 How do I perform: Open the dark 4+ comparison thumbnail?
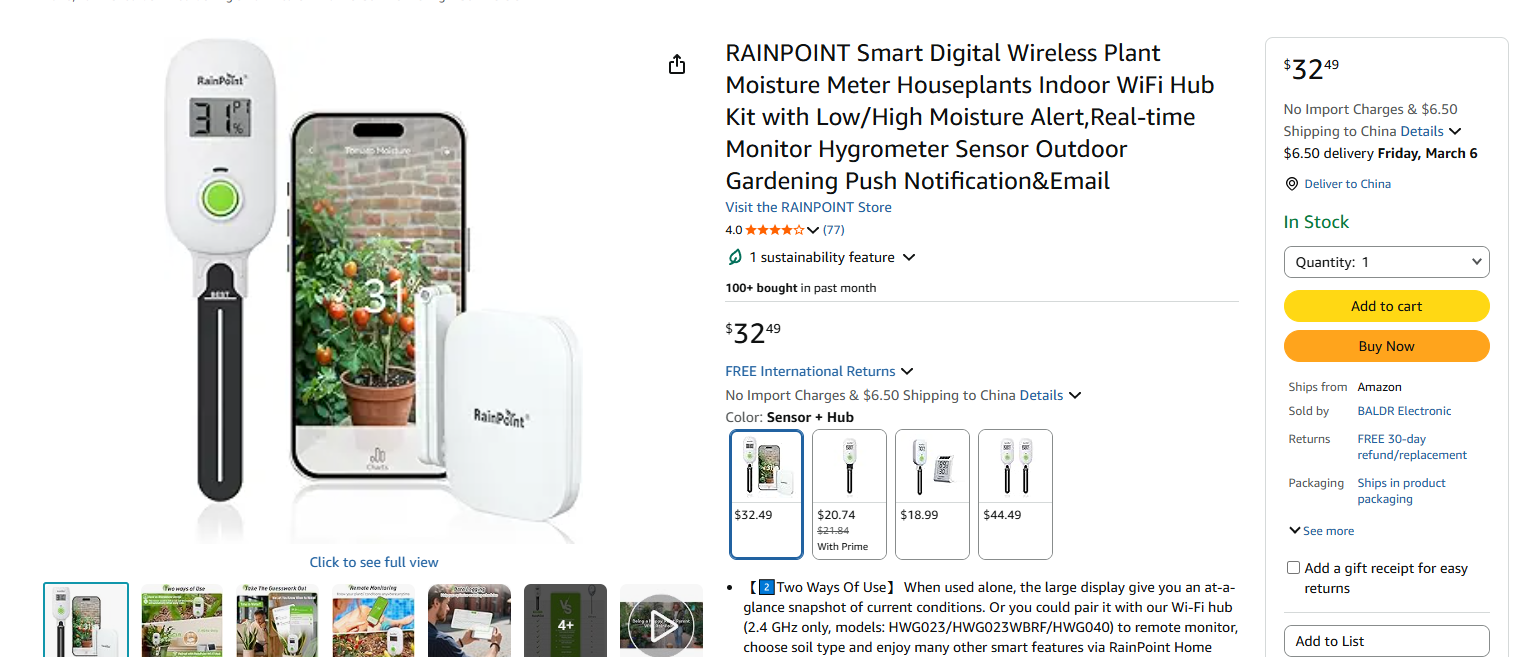[565, 621]
